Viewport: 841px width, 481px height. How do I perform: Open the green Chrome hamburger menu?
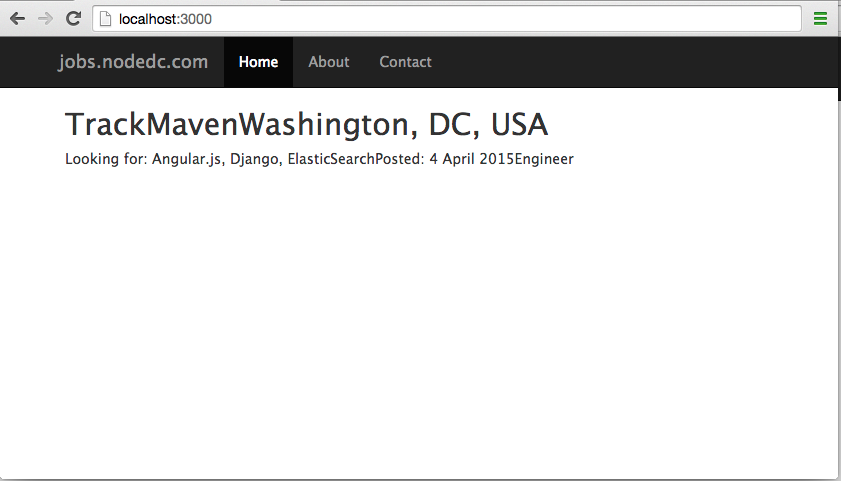(x=820, y=19)
